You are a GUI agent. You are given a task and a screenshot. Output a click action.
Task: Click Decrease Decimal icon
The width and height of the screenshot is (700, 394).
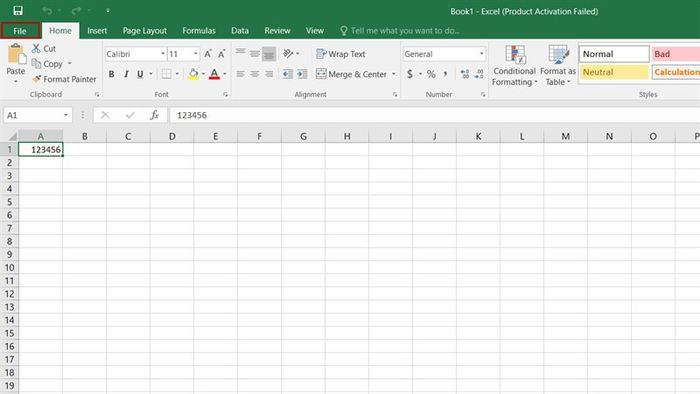click(479, 74)
